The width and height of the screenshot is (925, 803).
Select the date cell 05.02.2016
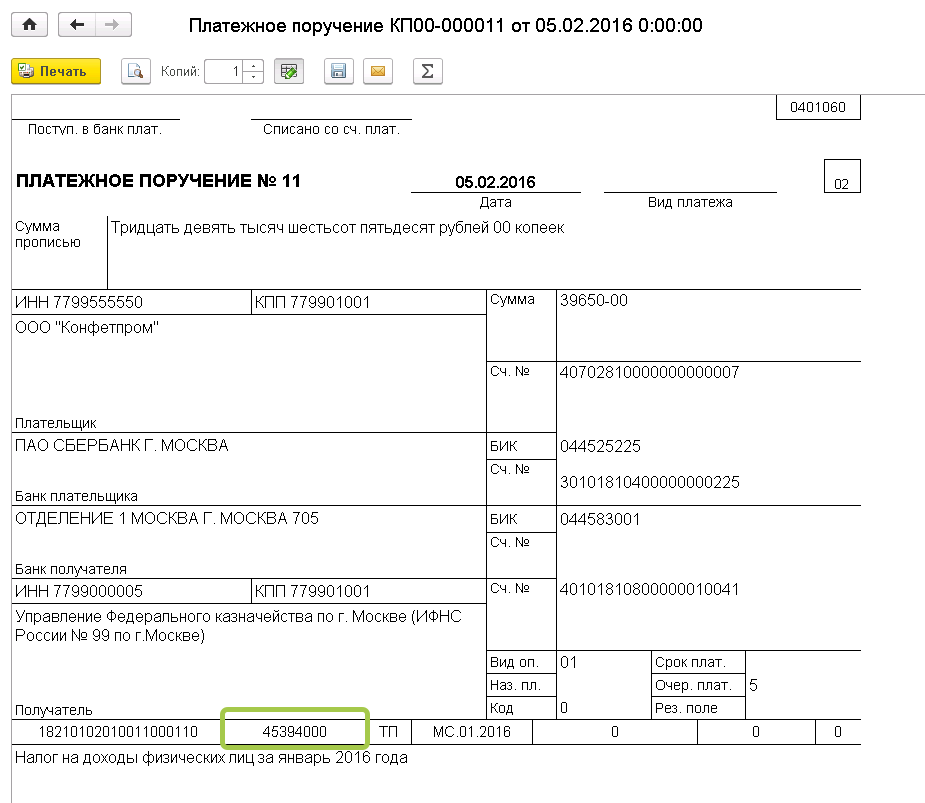coord(495,182)
